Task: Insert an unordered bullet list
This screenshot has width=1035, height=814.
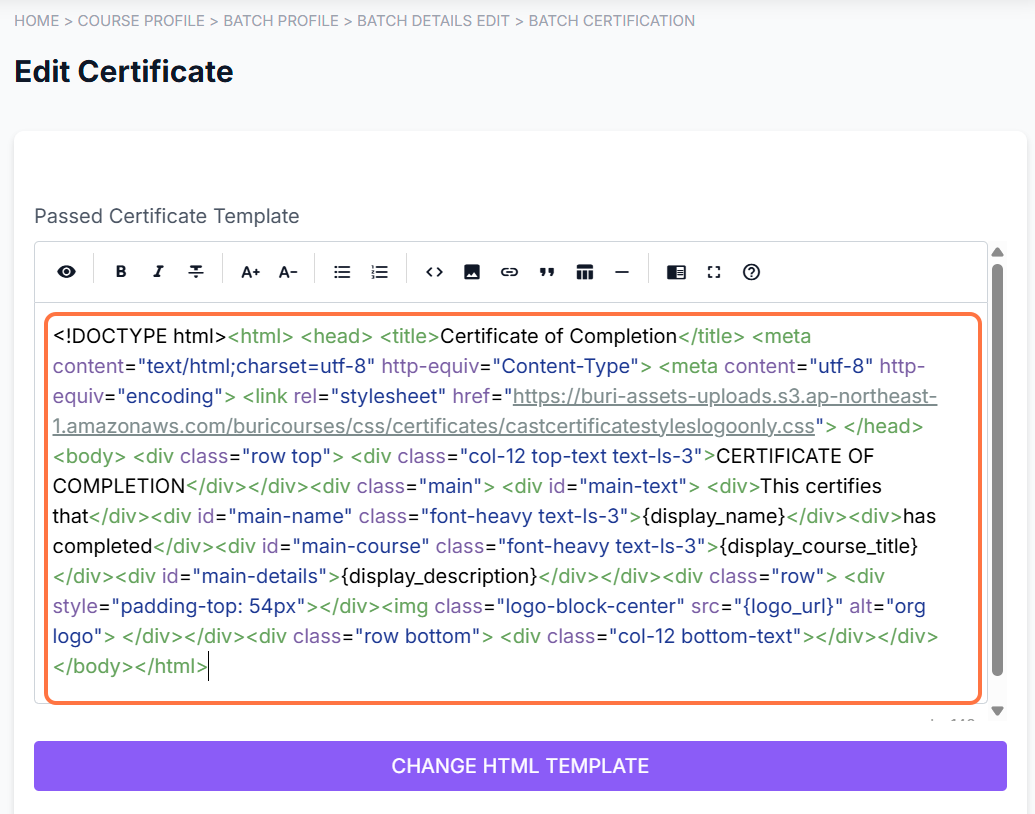Action: click(342, 272)
